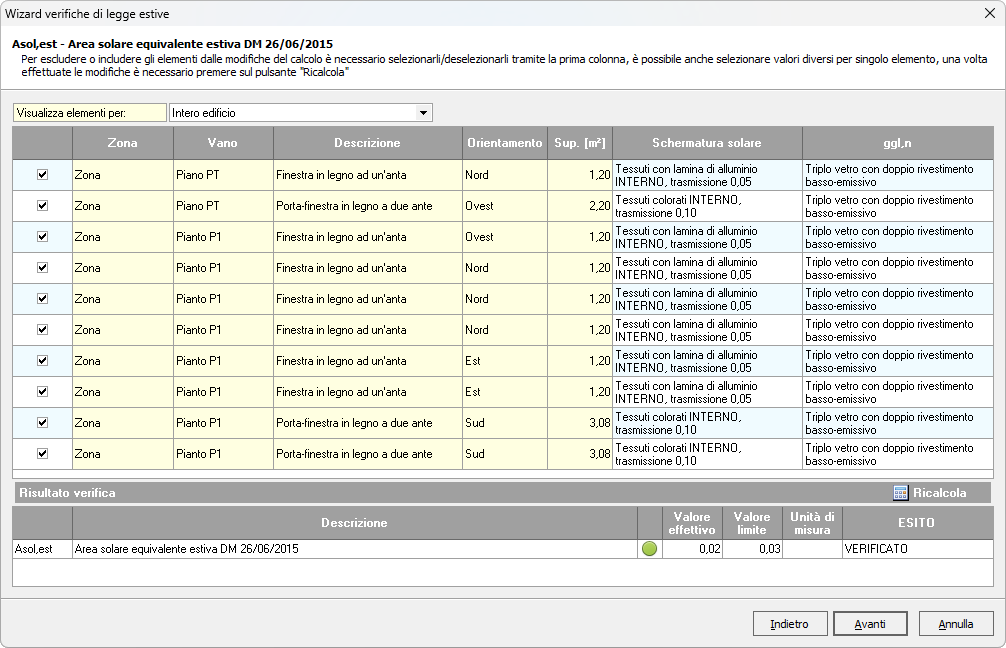
Task: Click the Valore limite 0,03 cell
Action: pos(752,549)
